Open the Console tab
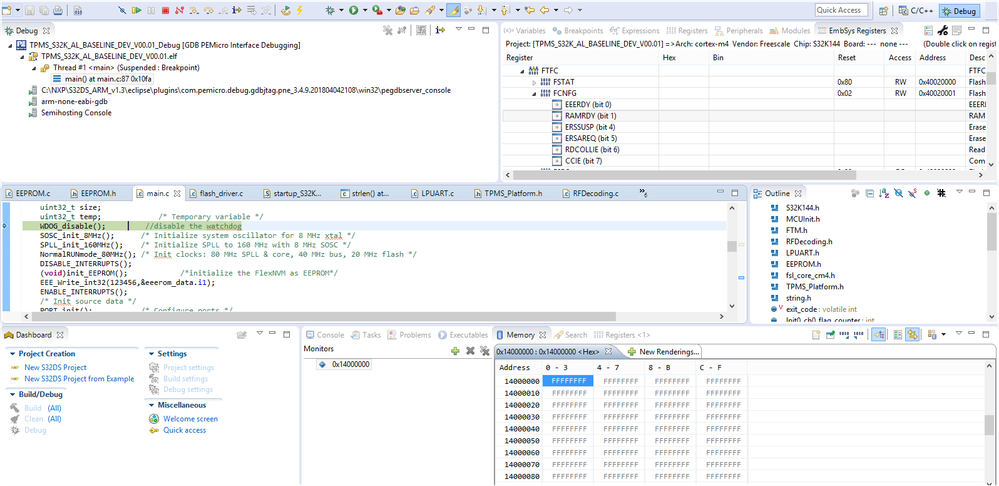999x486 pixels. click(x=329, y=335)
